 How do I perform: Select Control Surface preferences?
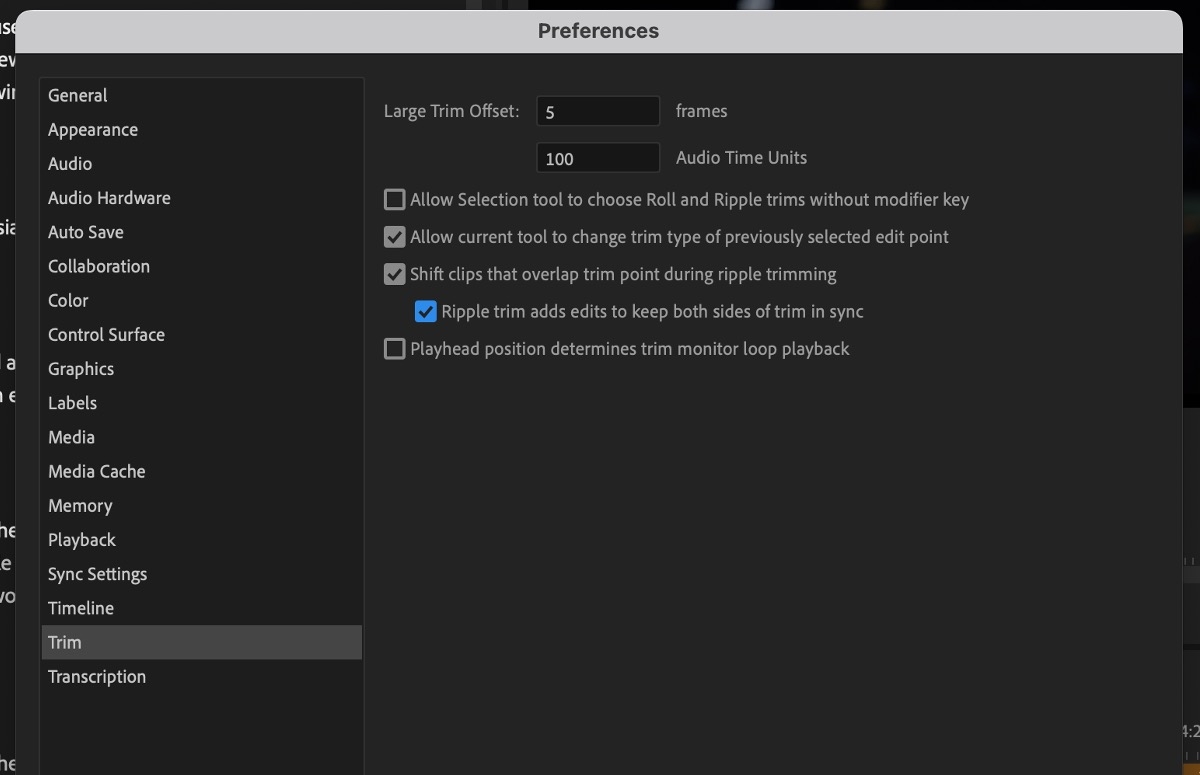point(106,334)
